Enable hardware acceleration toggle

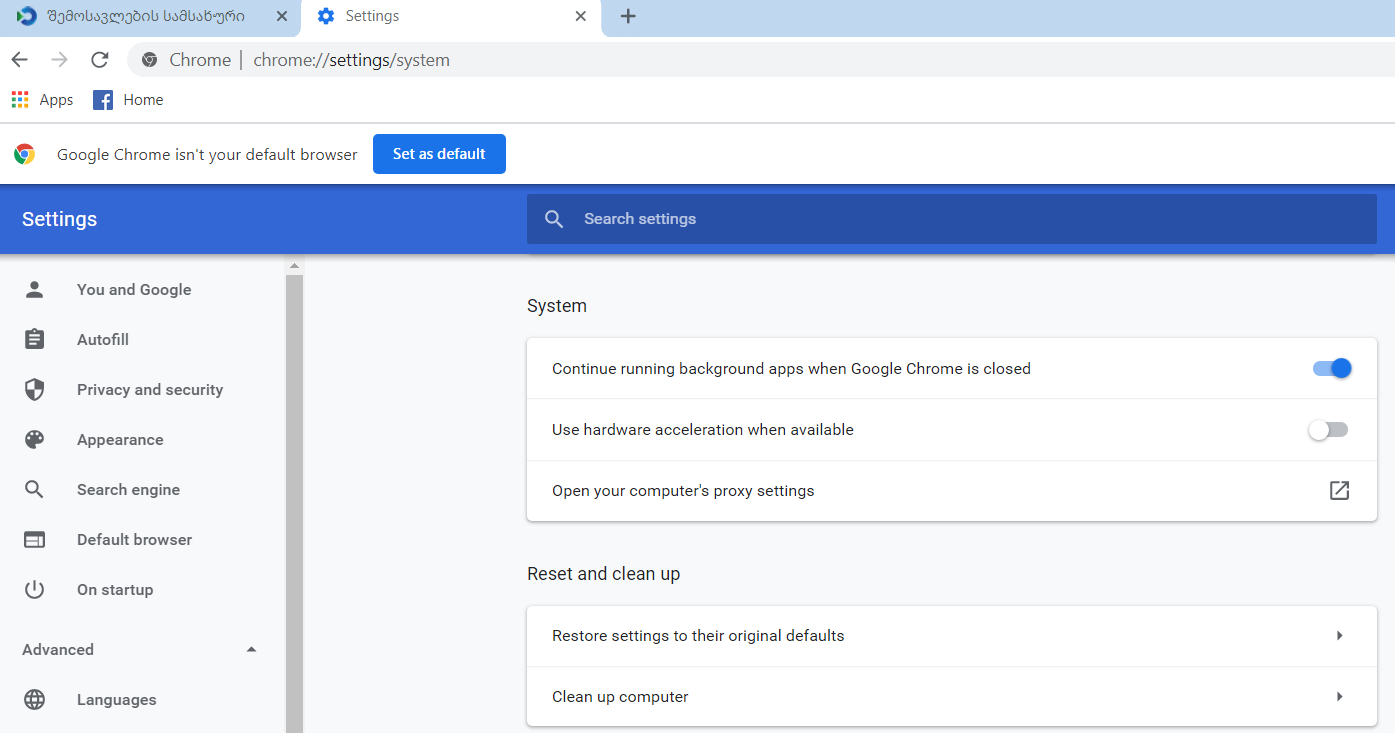click(1329, 430)
